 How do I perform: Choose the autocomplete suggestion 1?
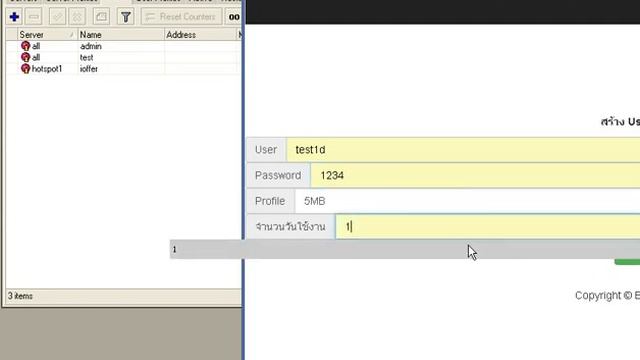[405, 249]
